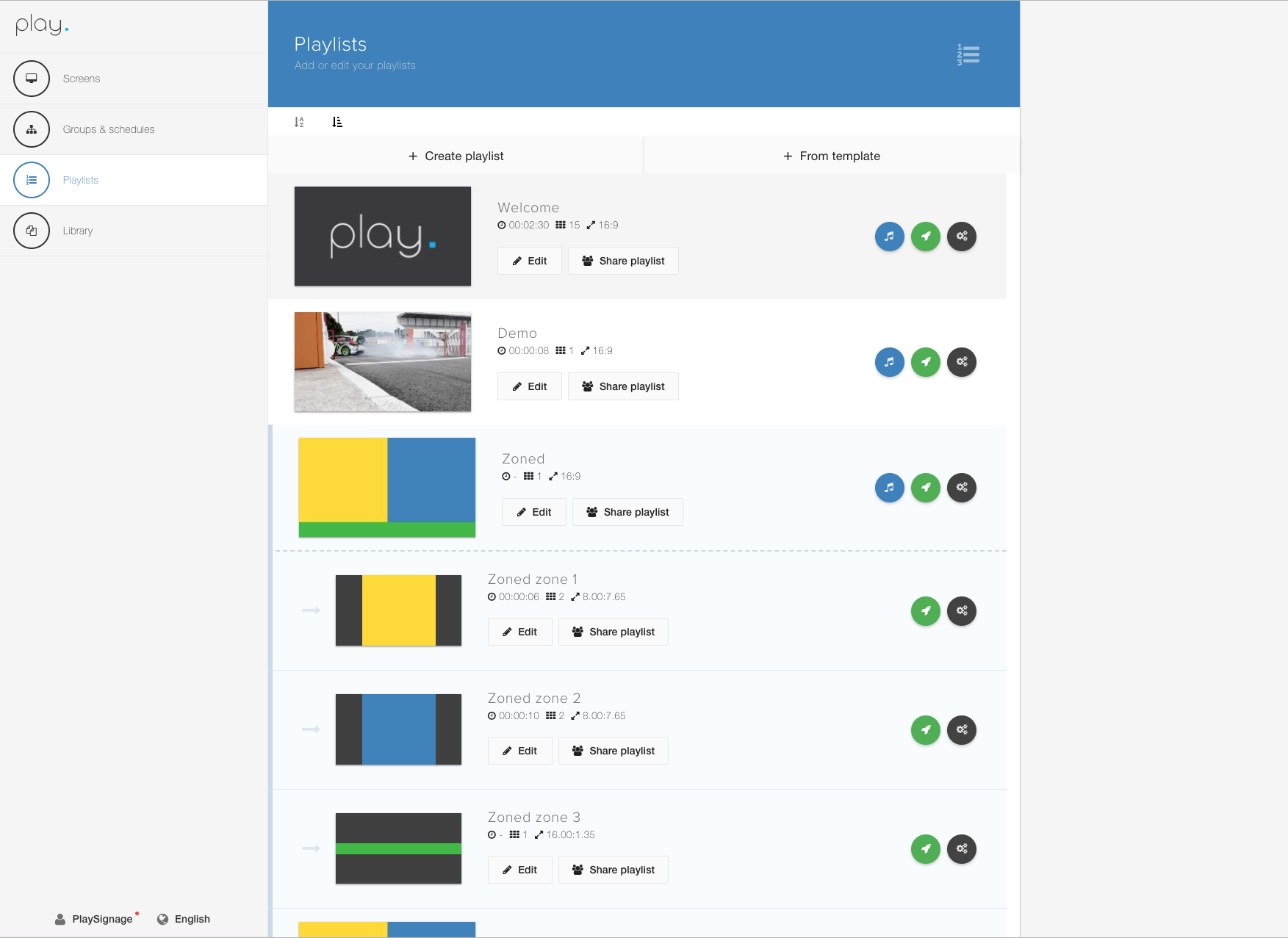Screen dimensions: 1288x938
Task: Publish the Demo playlist
Action: (x=925, y=361)
